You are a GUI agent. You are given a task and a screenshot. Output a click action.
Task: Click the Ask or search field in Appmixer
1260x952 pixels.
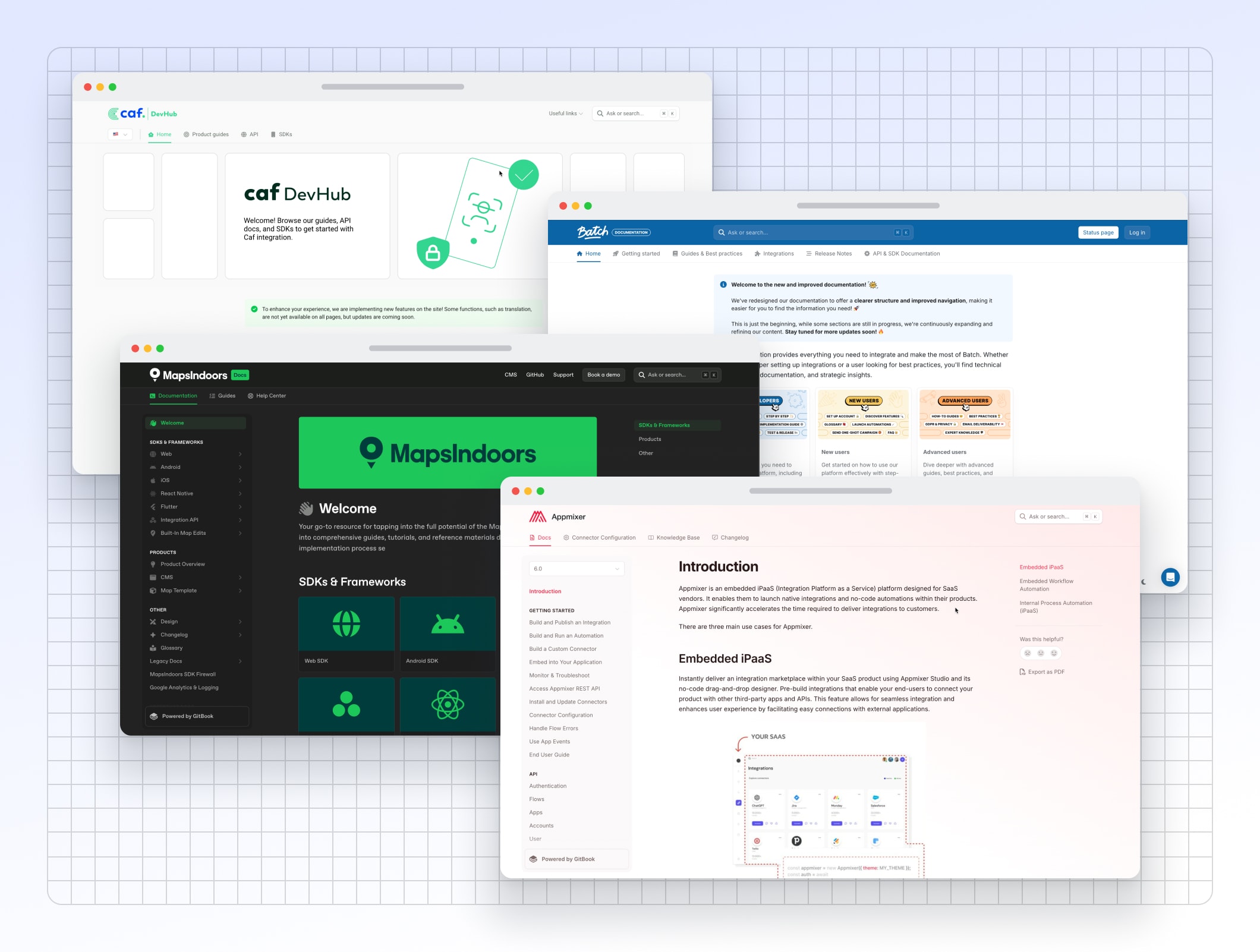pos(1059,516)
